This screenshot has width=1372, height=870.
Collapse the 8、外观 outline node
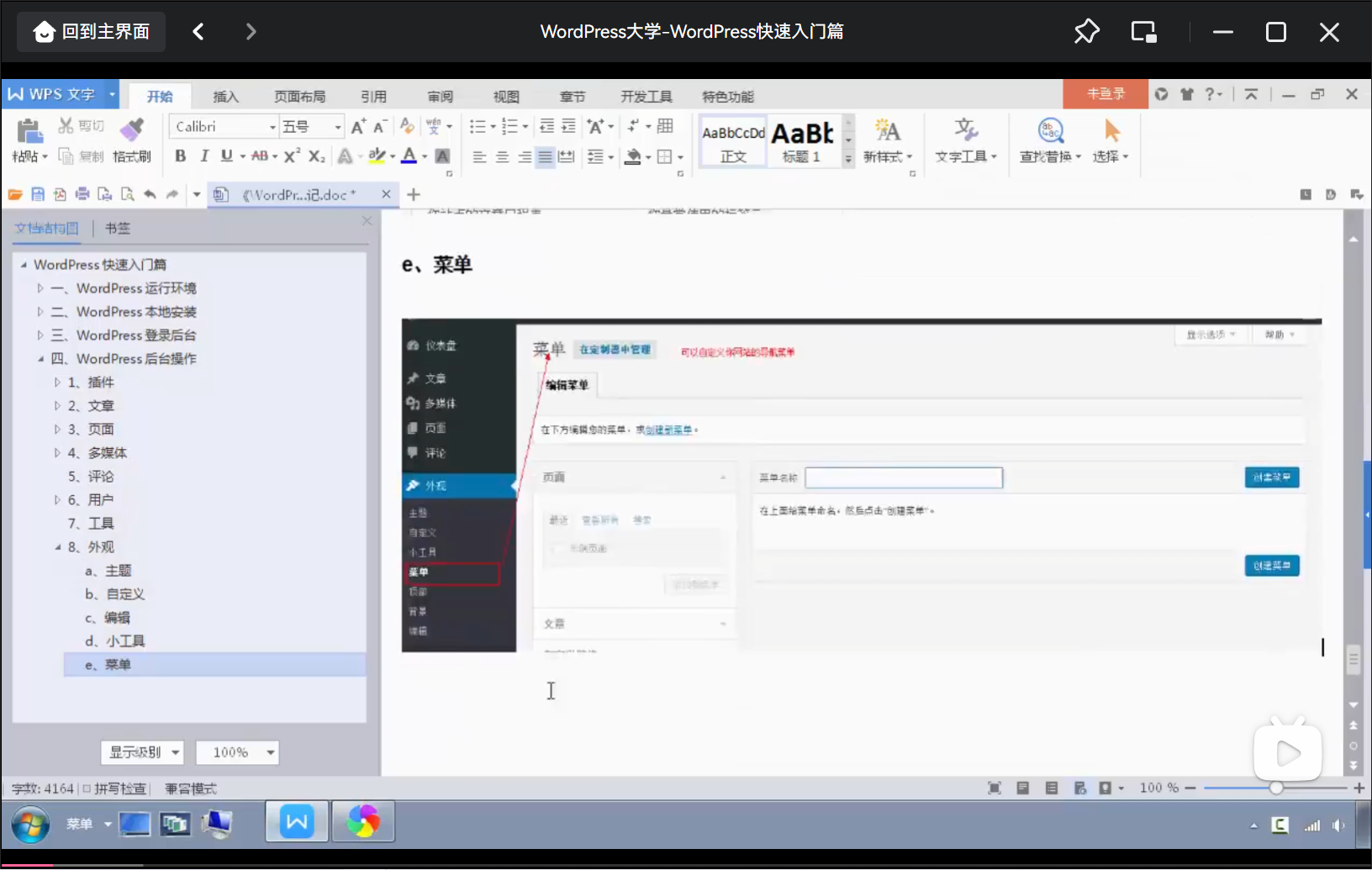pos(57,547)
